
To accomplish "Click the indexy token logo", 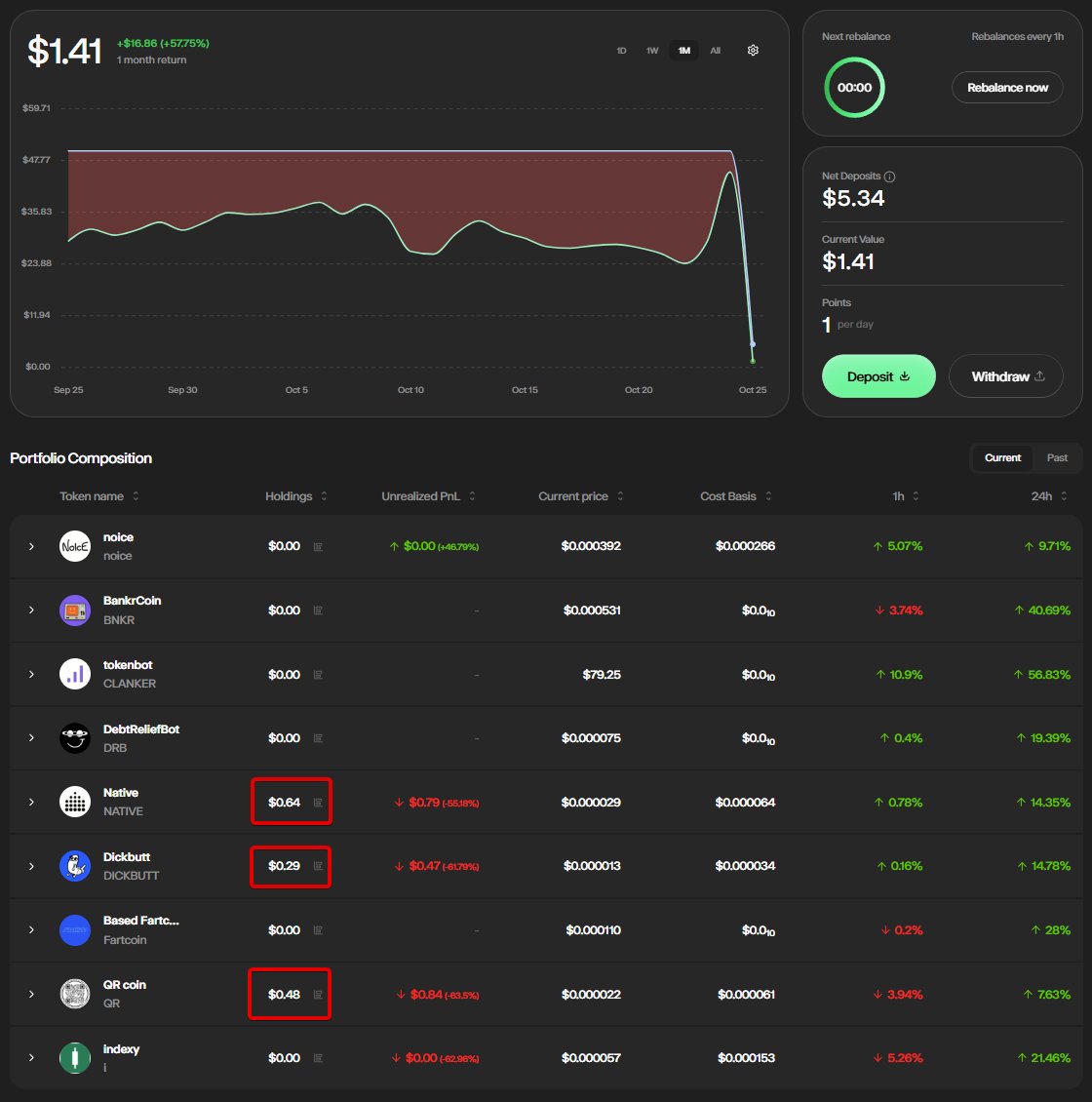I will point(74,1057).
